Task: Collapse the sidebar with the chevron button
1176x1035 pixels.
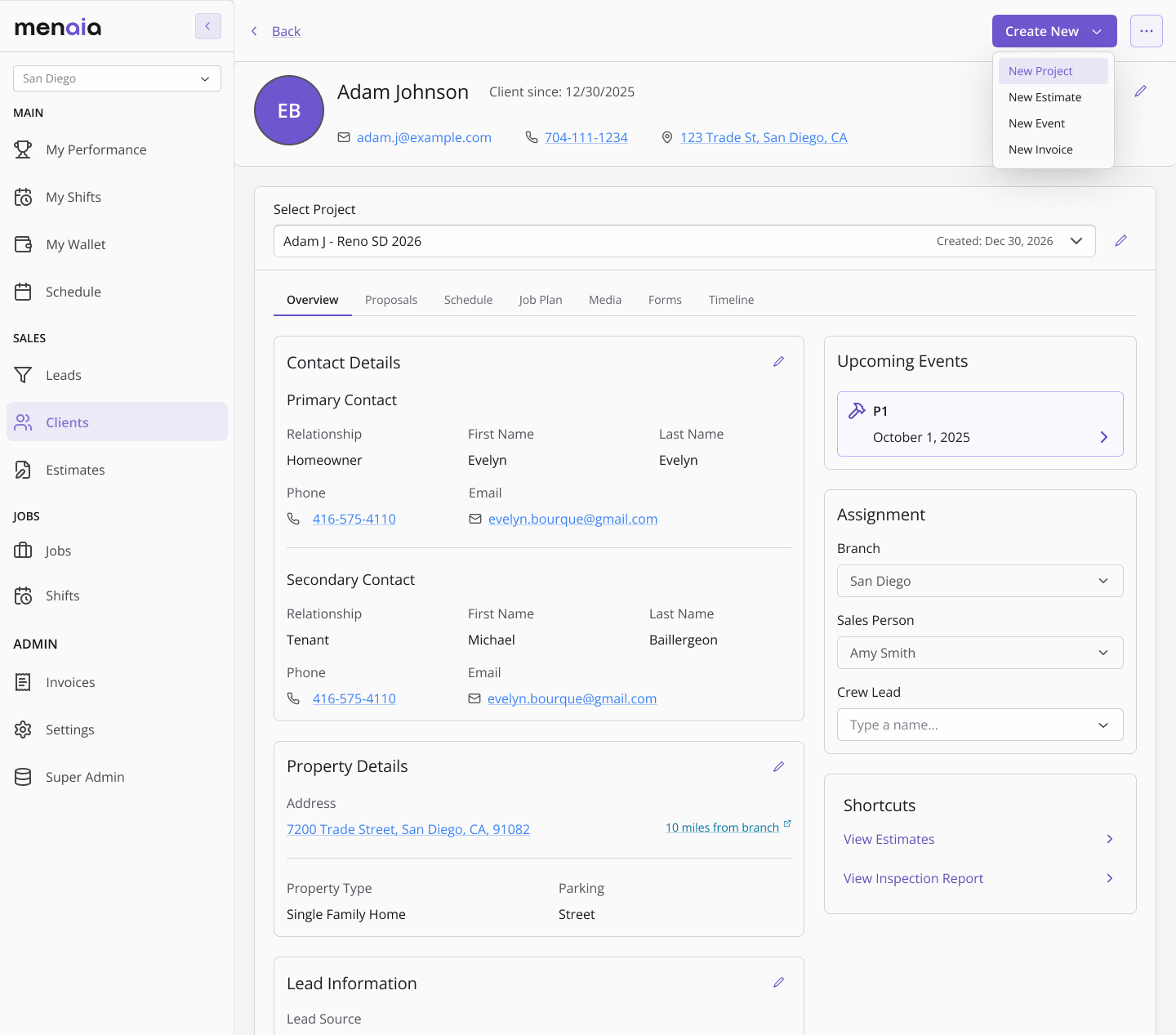Action: 207,26
